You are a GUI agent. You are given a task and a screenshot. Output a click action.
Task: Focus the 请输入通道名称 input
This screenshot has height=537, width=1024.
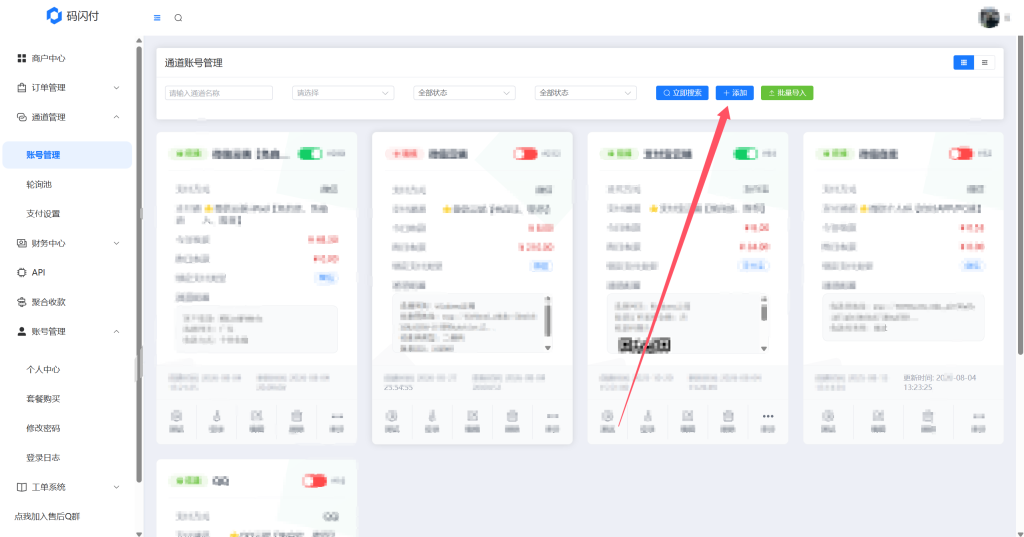[x=219, y=93]
